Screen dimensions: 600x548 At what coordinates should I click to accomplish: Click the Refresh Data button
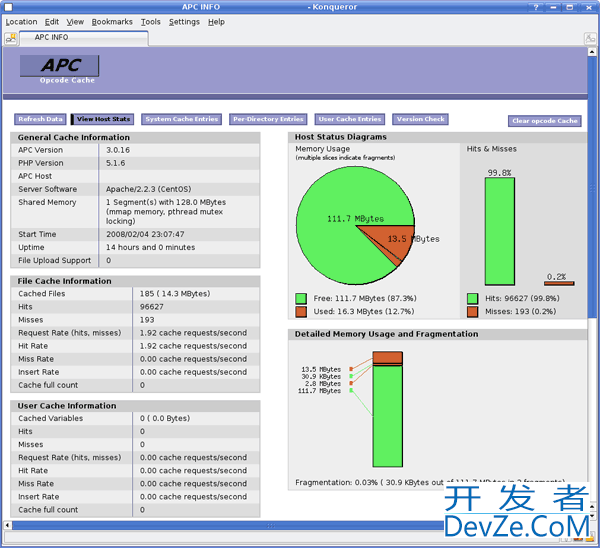tap(40, 119)
